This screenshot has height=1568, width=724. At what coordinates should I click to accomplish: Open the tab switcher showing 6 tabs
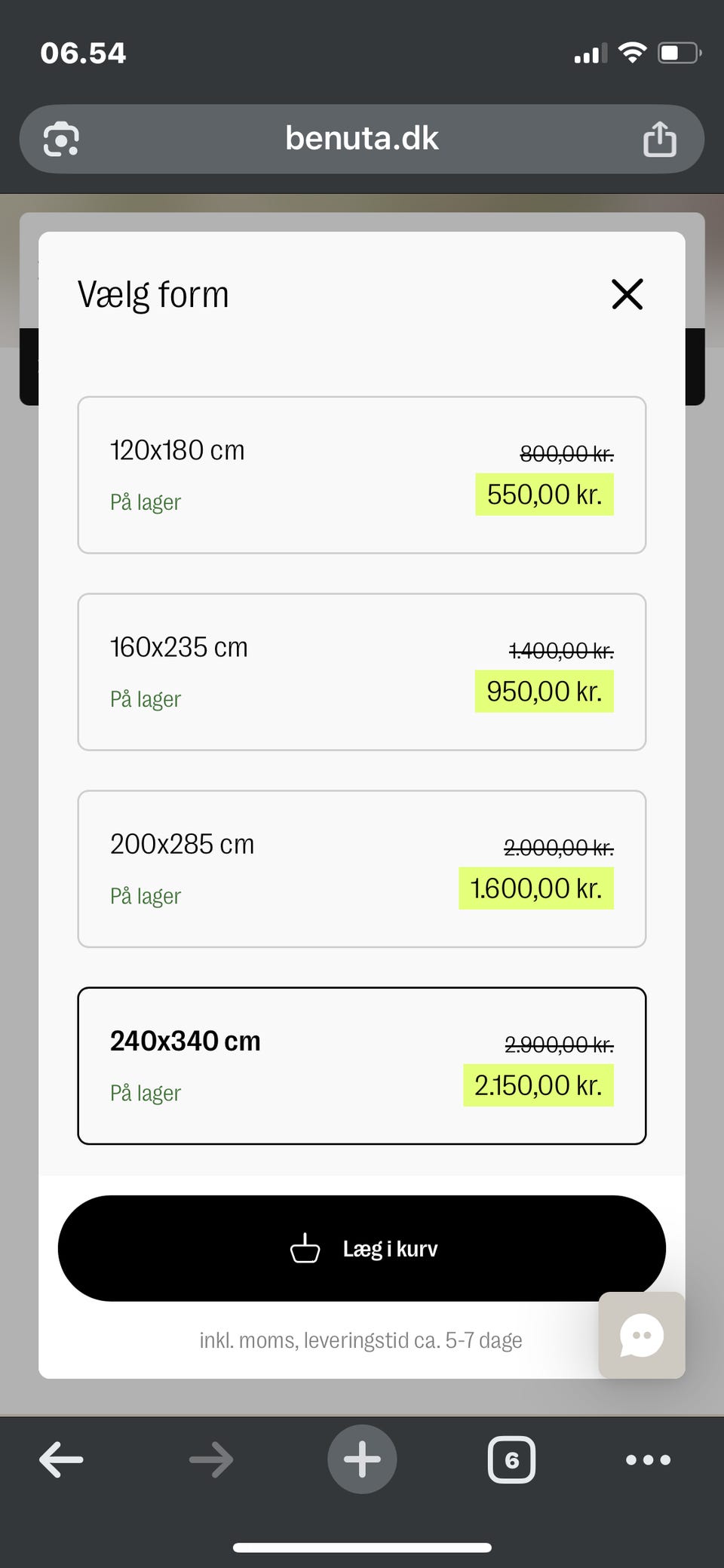[x=511, y=1460]
